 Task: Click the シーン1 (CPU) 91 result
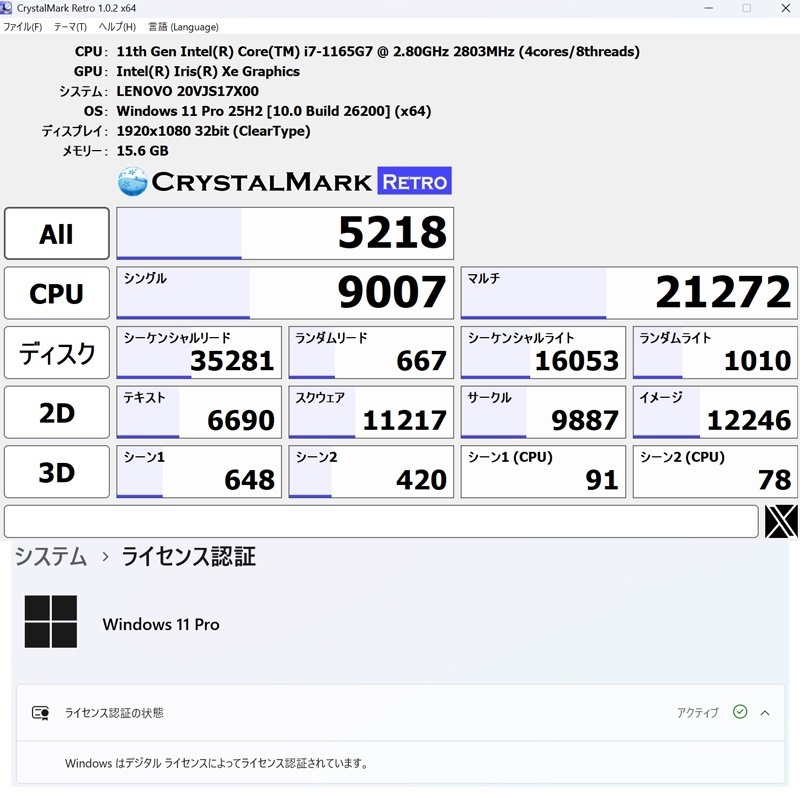[x=543, y=472]
